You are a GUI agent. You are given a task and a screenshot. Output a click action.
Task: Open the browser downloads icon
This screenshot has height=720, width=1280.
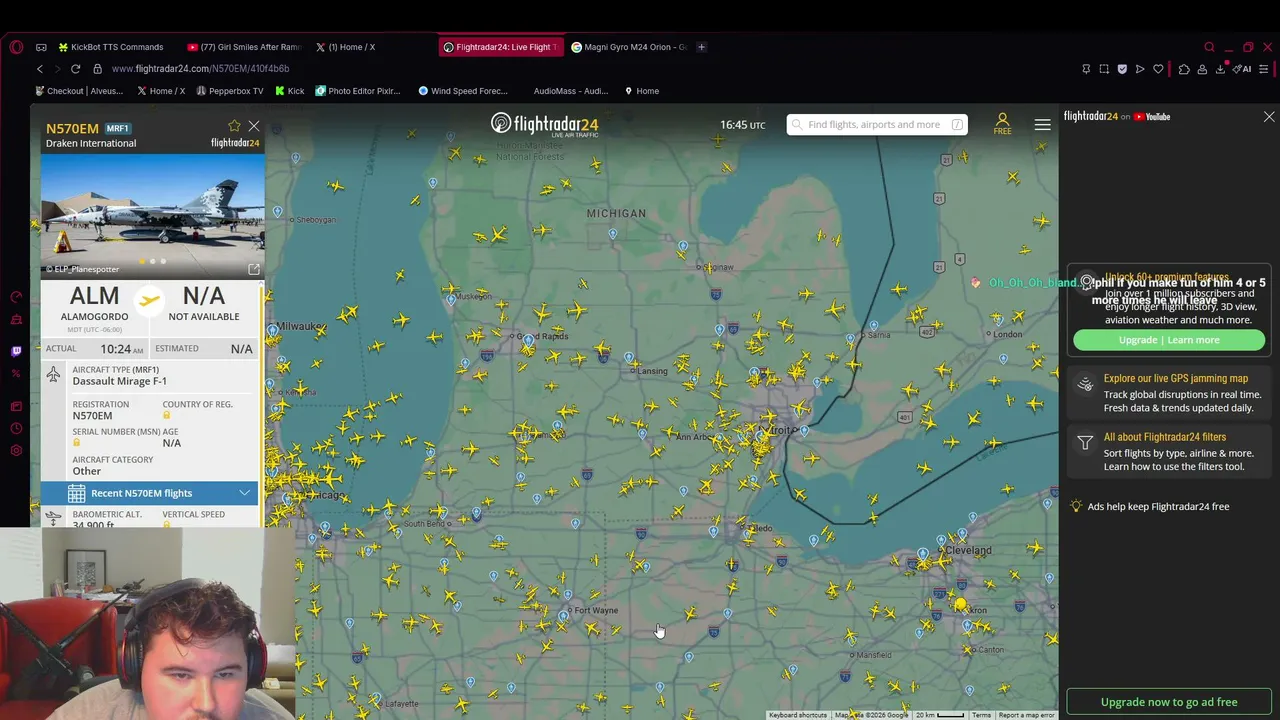click(1220, 69)
